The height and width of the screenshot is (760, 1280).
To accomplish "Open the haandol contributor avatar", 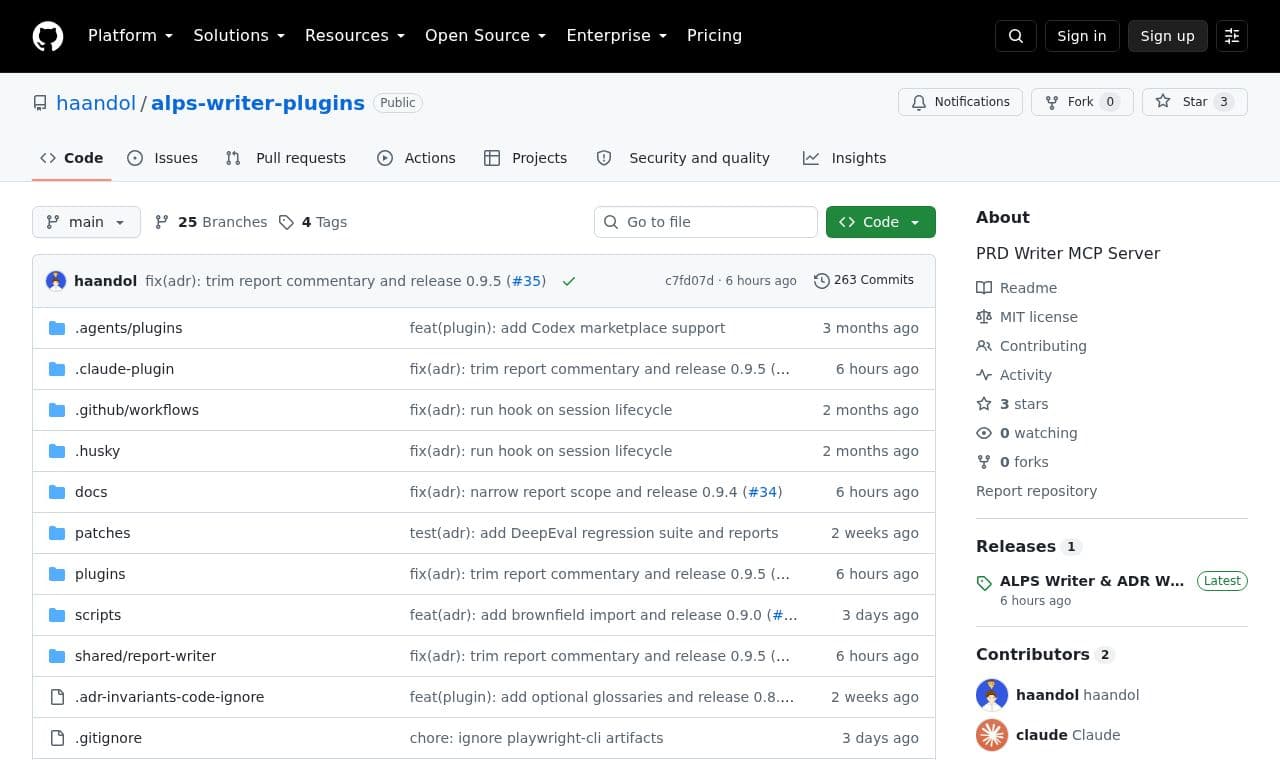I will pyautogui.click(x=992, y=695).
